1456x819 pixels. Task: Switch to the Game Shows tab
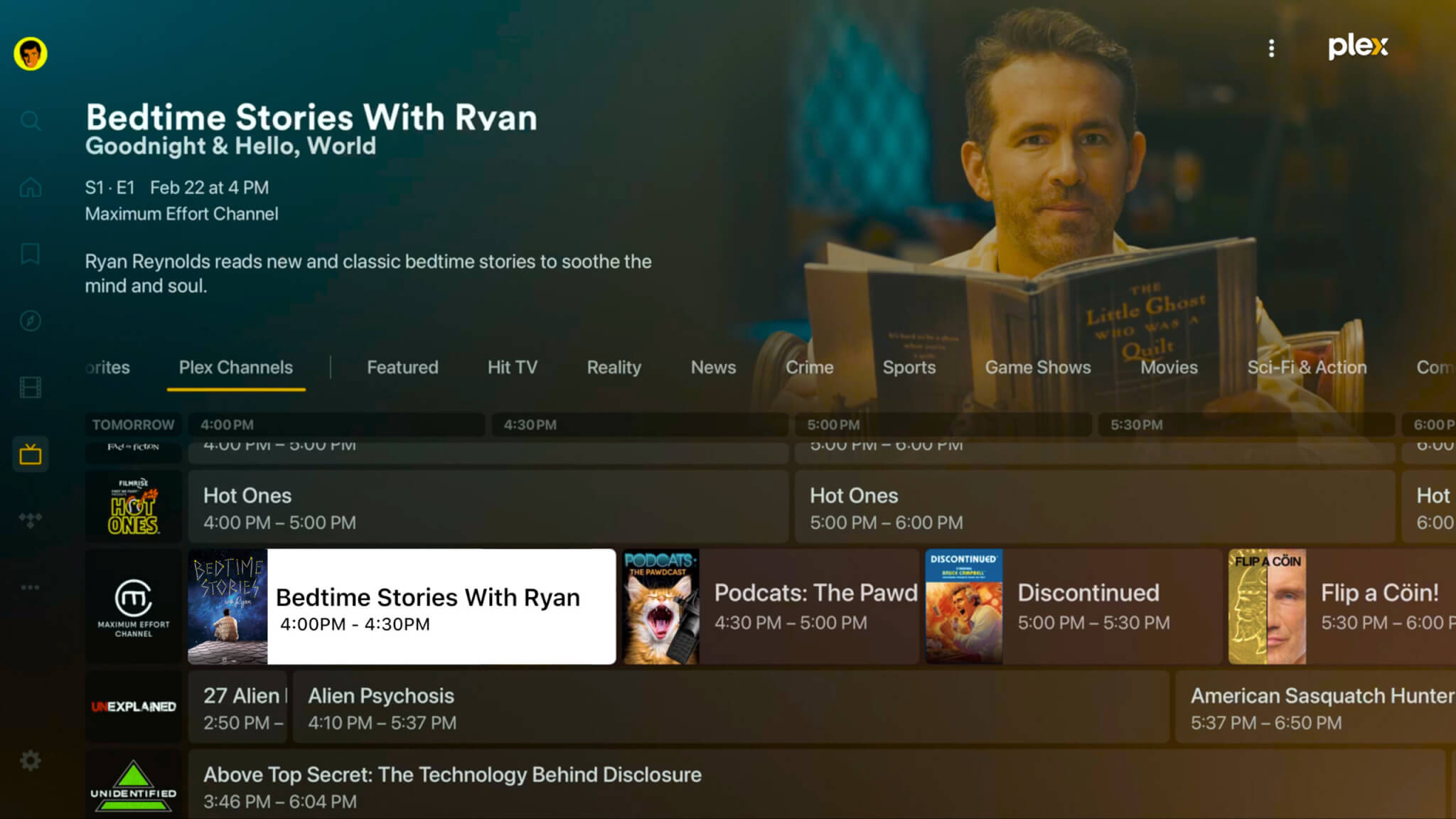point(1038,368)
